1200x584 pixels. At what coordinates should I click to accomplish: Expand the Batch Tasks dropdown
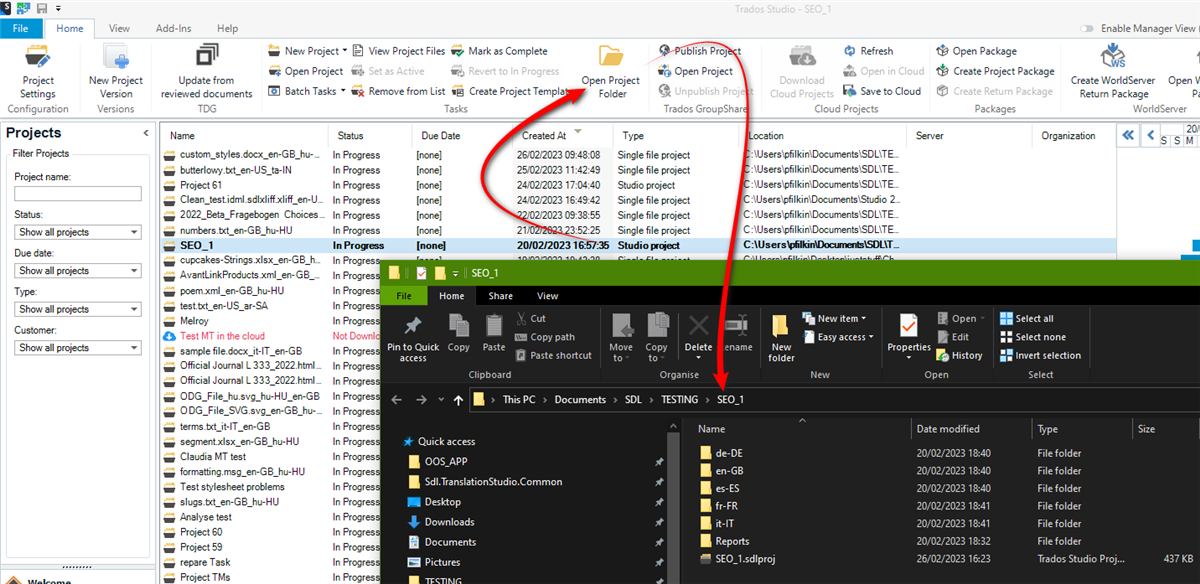tap(342, 91)
